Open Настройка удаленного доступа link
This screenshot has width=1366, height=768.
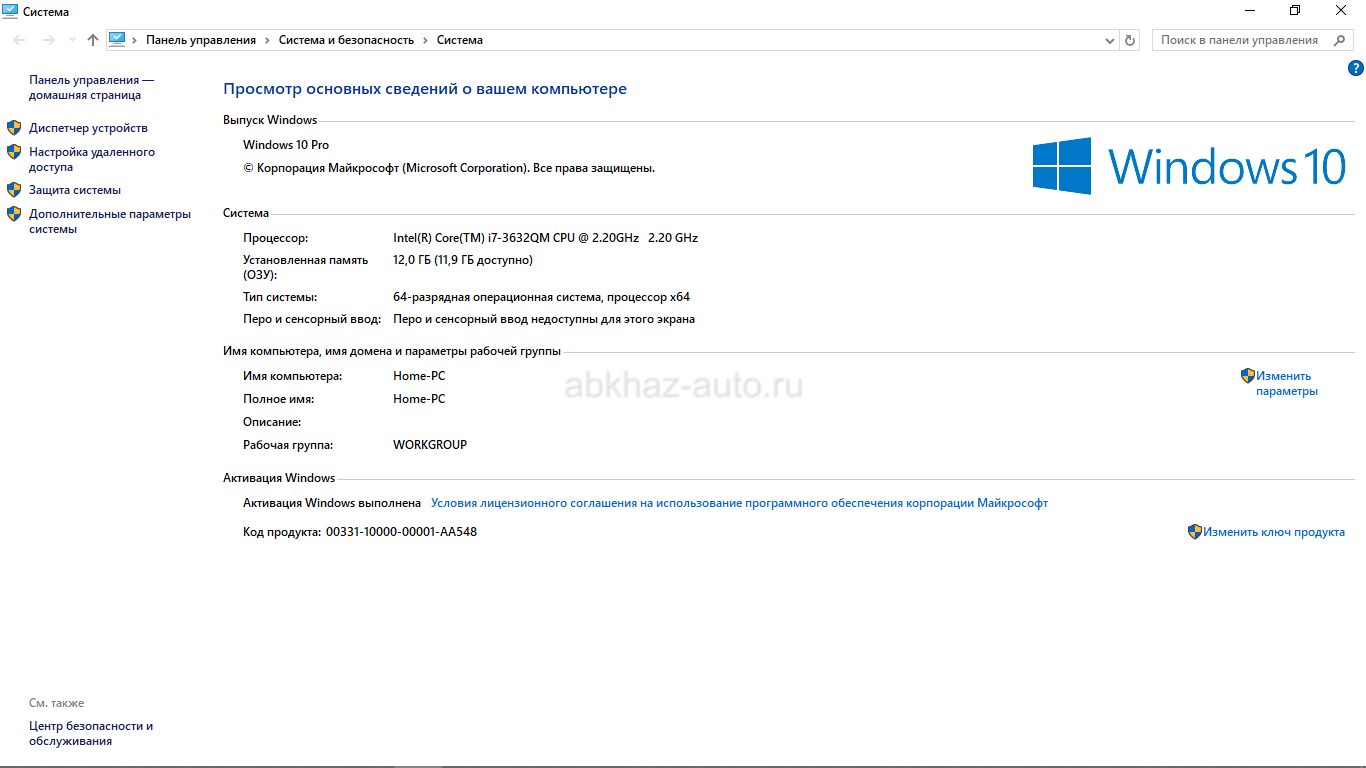pos(91,160)
